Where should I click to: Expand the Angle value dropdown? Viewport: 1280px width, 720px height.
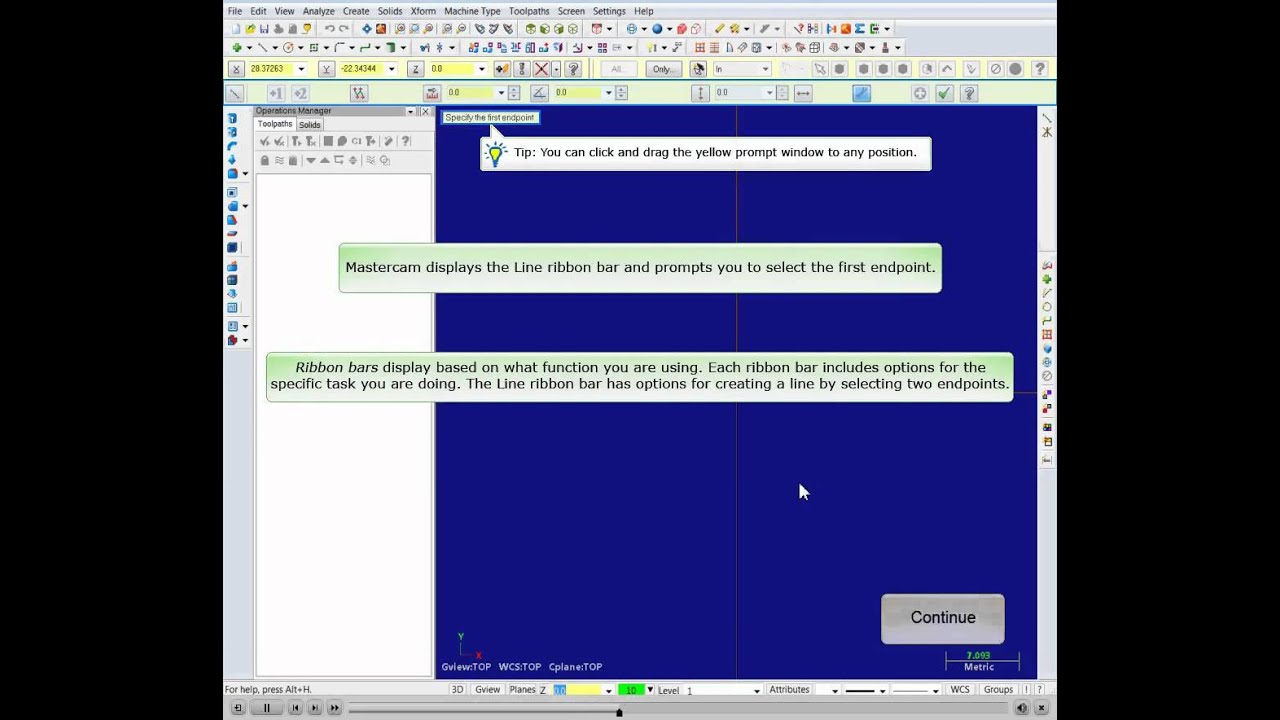tap(608, 93)
